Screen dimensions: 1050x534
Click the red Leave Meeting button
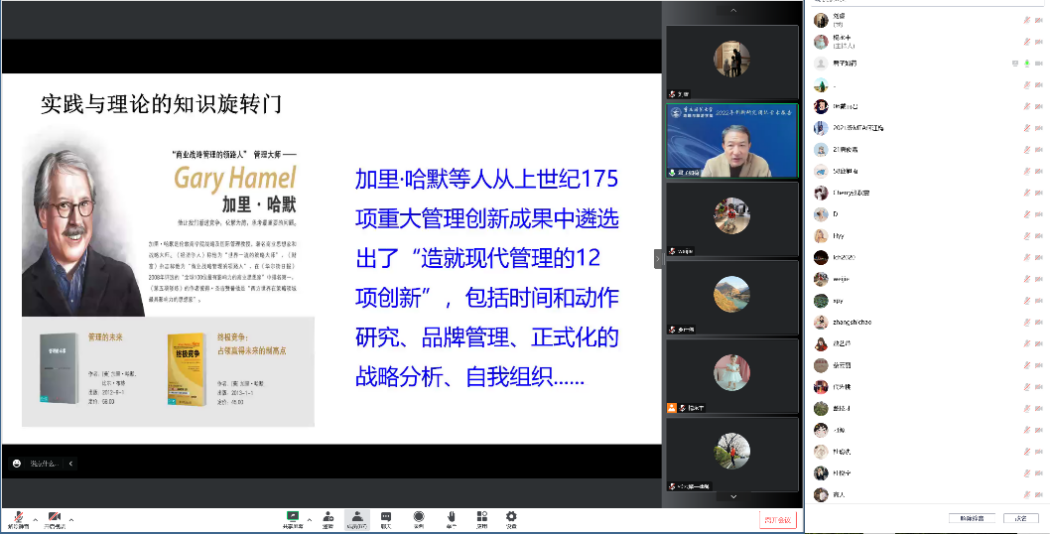pyautogui.click(x=777, y=520)
